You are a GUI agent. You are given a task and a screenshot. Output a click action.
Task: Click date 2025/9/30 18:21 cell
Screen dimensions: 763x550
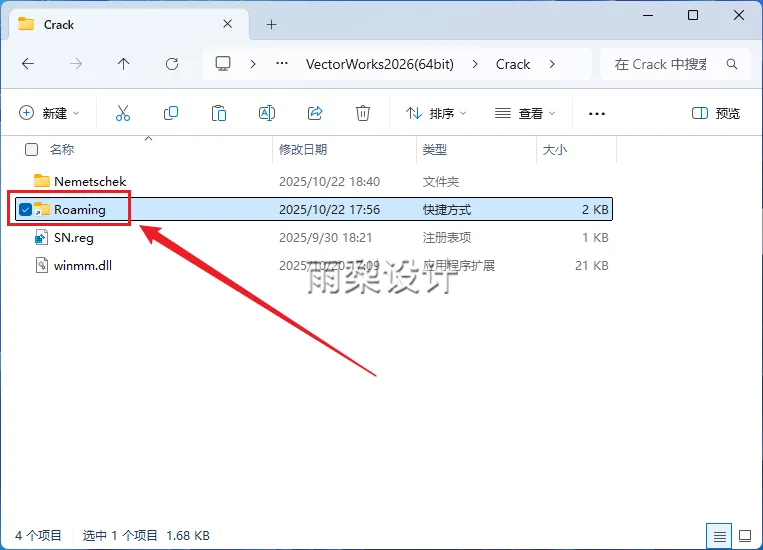326,238
